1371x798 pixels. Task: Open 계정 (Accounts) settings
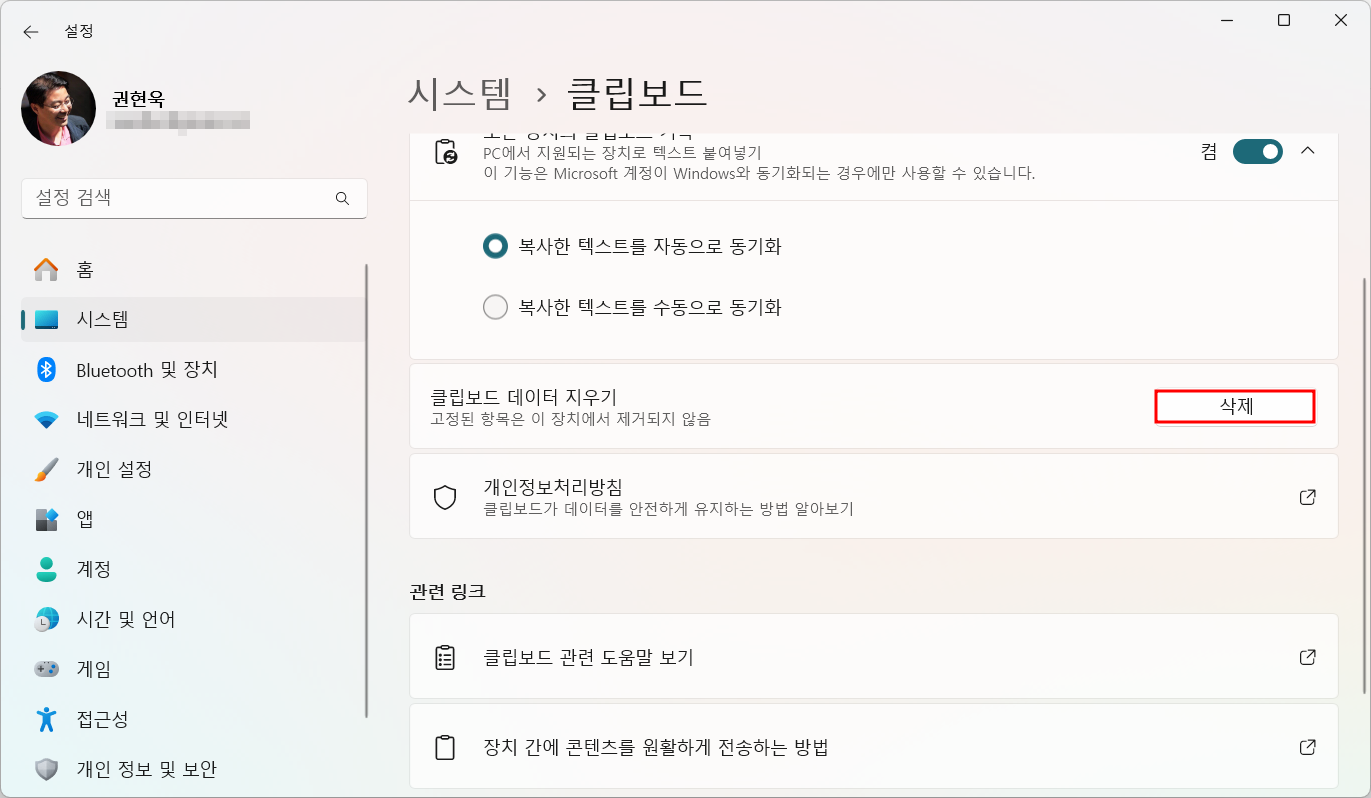(x=95, y=569)
